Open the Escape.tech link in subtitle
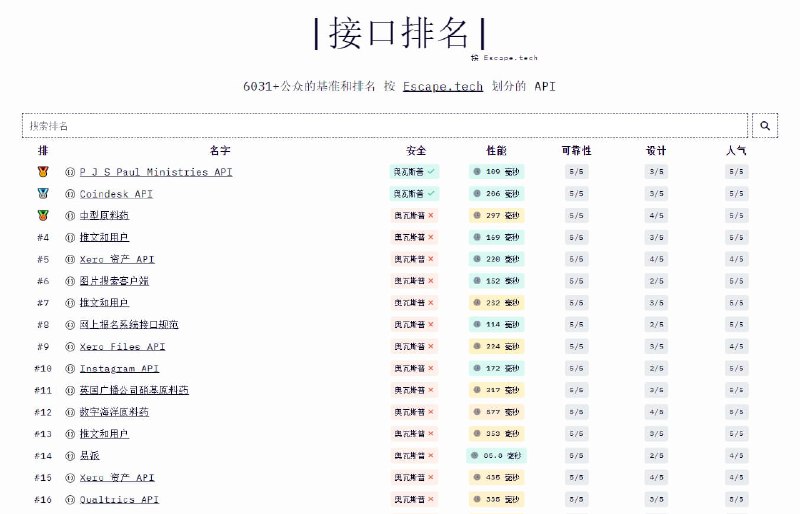 [442, 86]
